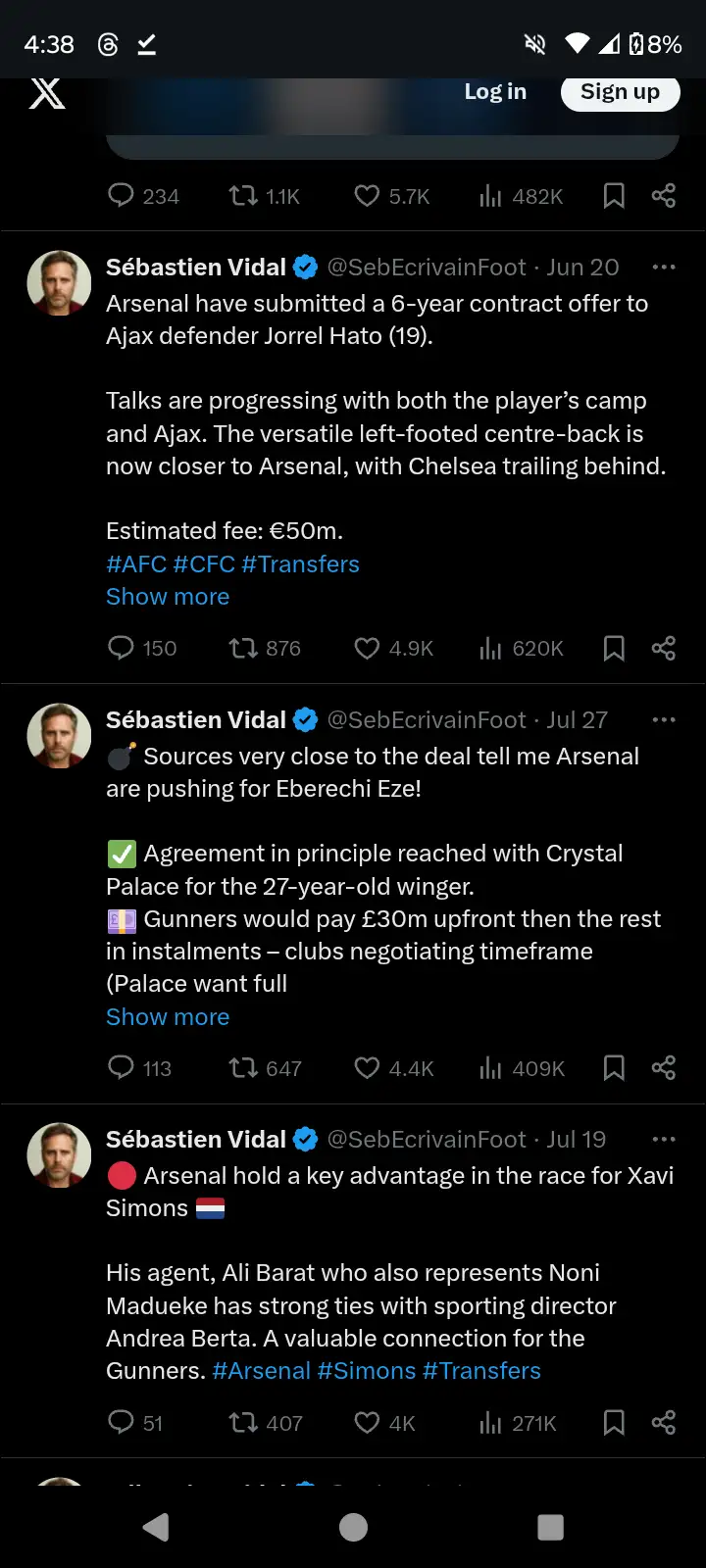Open Sébastien Vidal's avatar on the Jul 27 tweet
This screenshot has width=706, height=1568.
[x=59, y=735]
